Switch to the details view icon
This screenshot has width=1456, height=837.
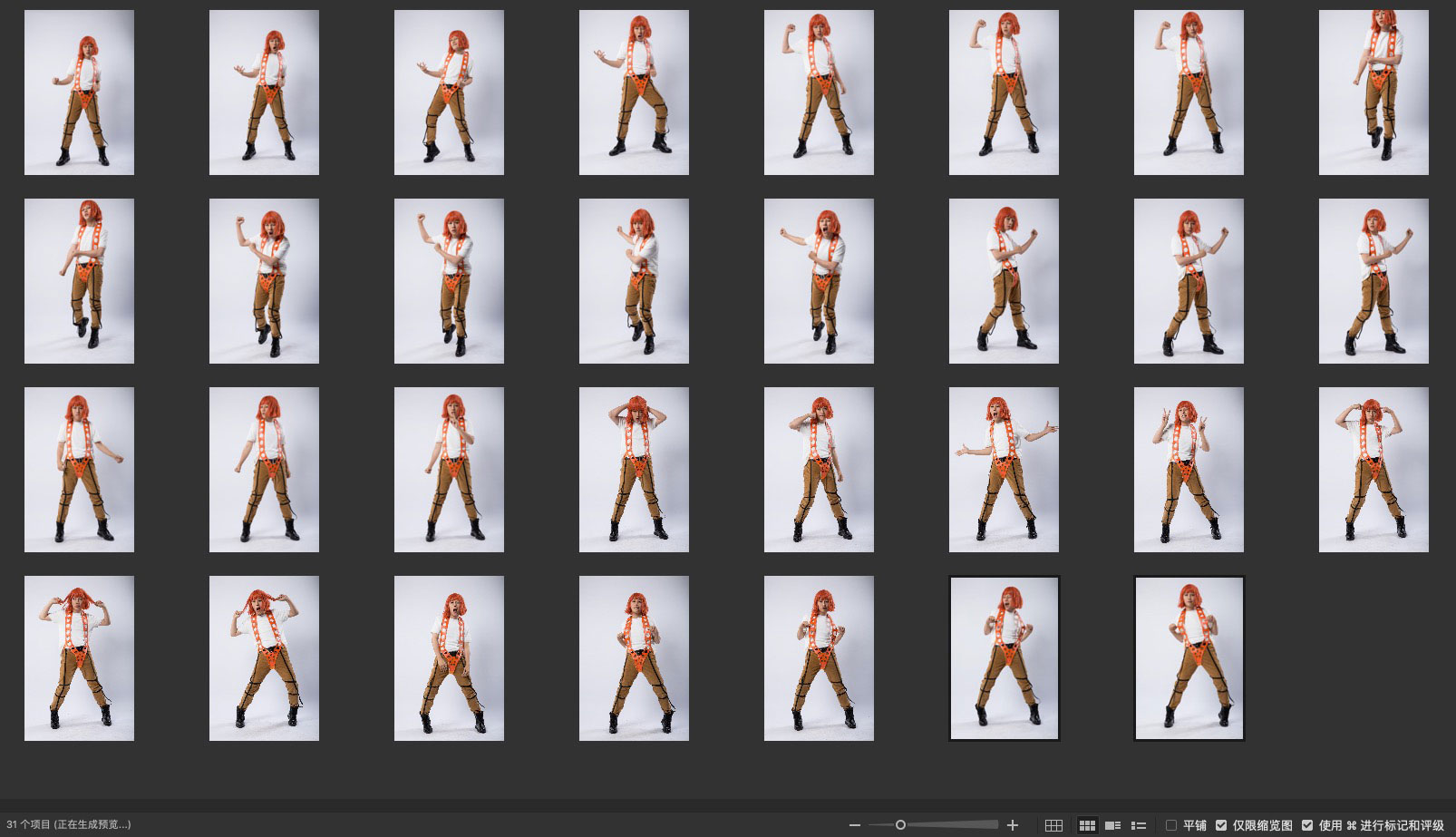[x=1113, y=825]
